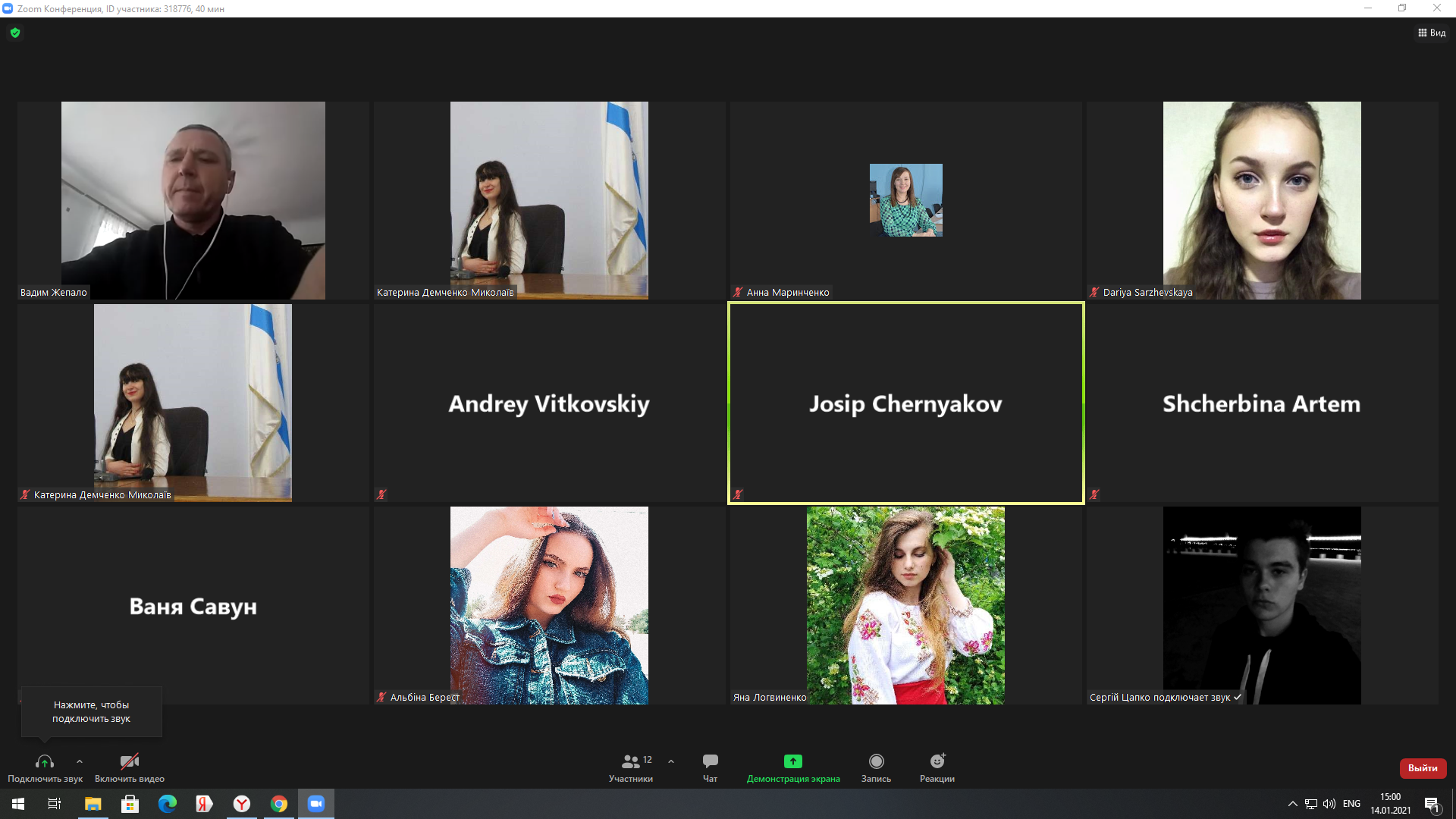Open the system volume speaker icon

[1329, 804]
